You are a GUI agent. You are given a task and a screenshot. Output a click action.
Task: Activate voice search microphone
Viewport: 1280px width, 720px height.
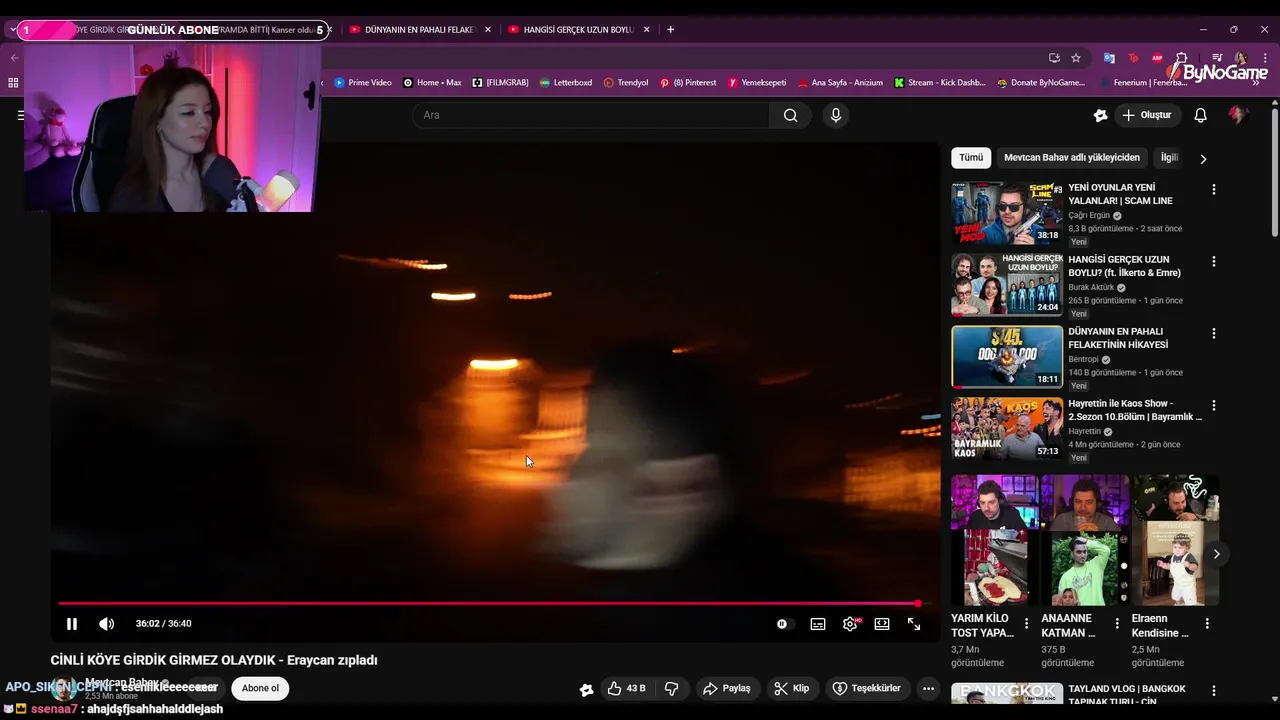(x=836, y=115)
